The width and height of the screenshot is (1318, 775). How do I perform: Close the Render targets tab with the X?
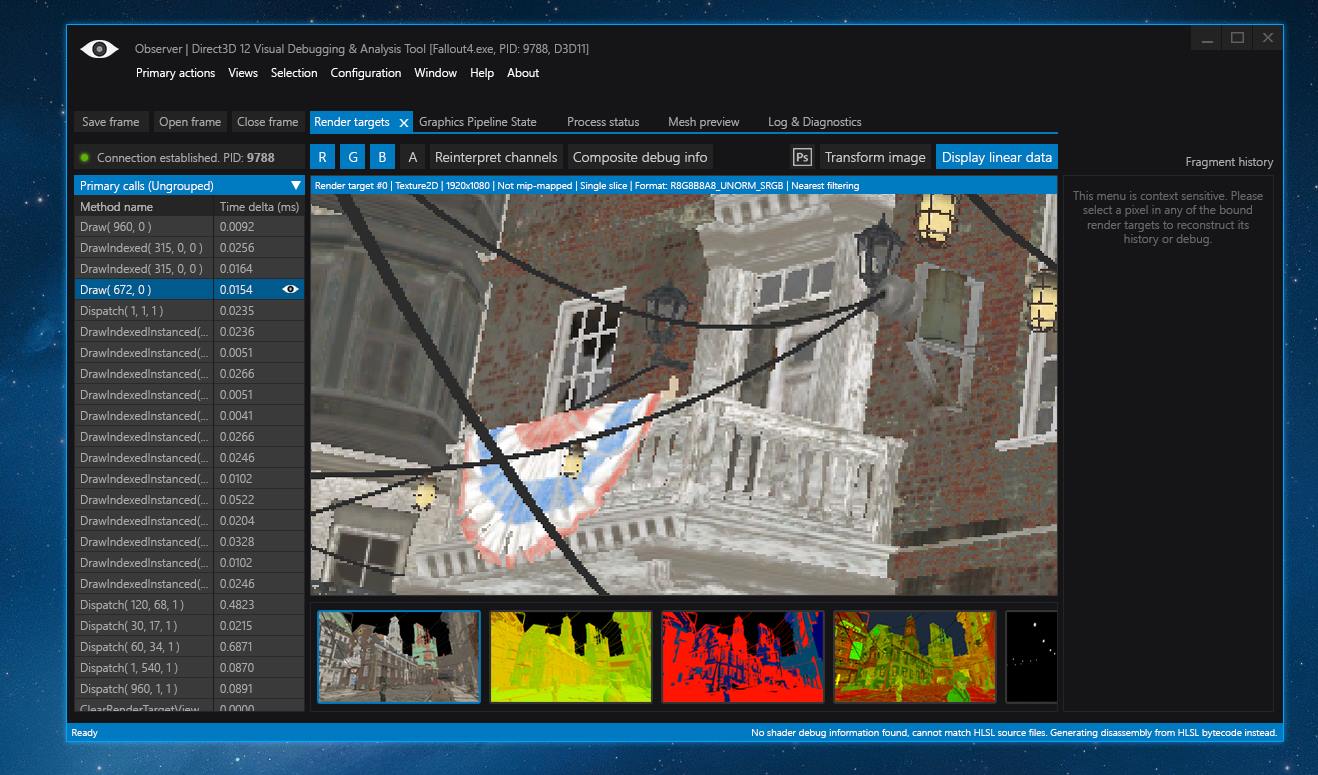coord(404,122)
